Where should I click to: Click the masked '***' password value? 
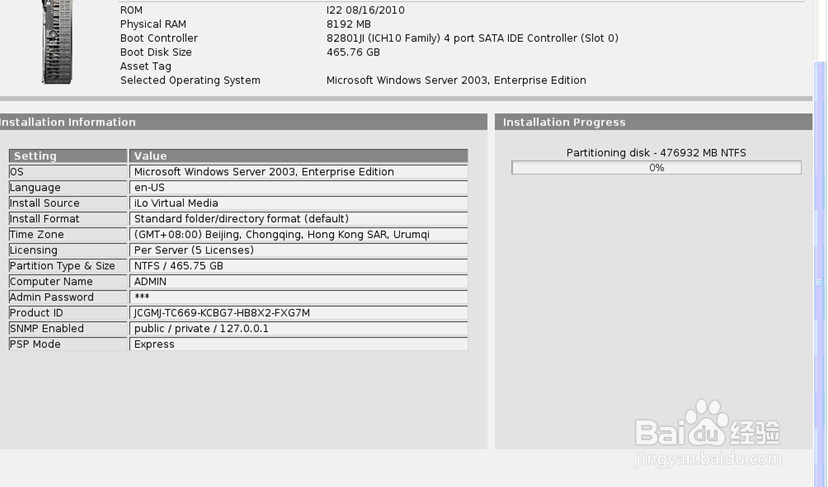(142, 296)
